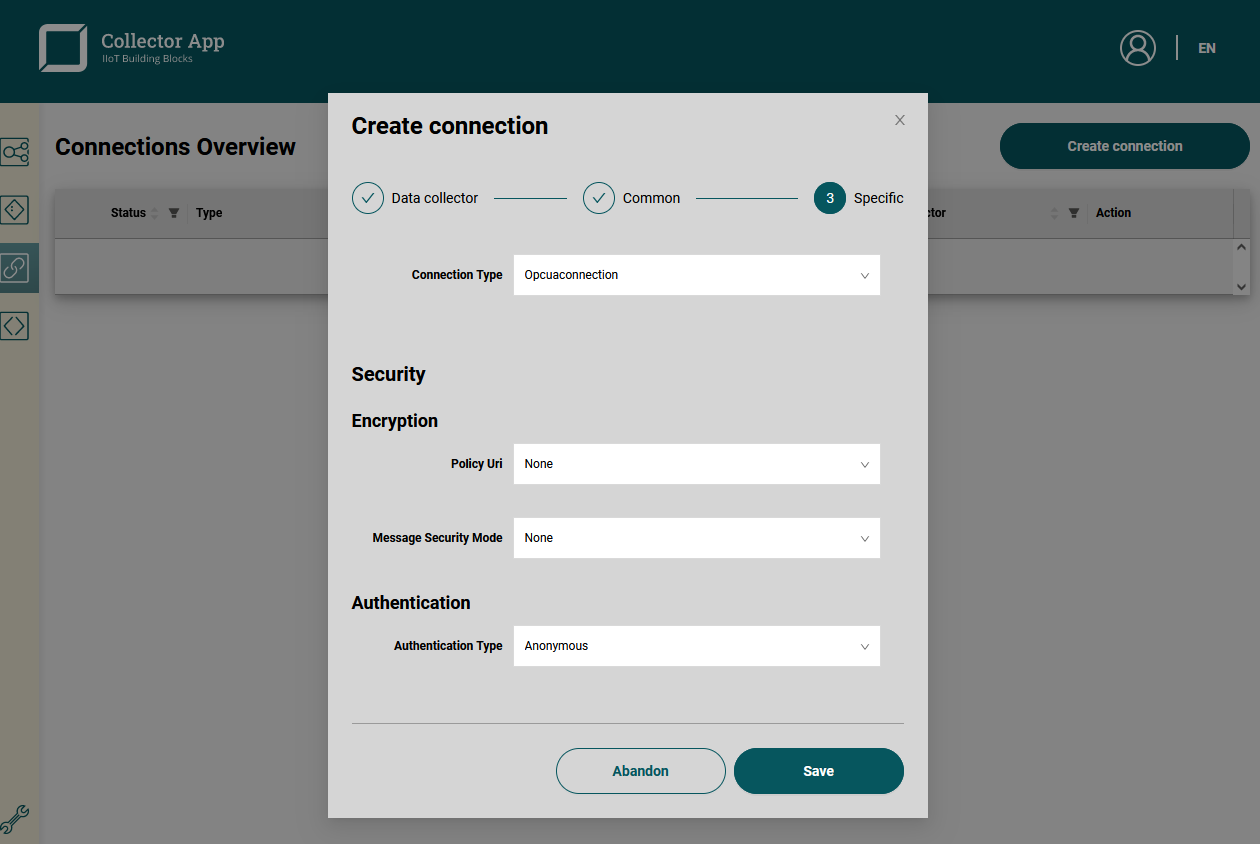Viewport: 1260px width, 844px height.
Task: Close the Create connection dialog
Action: point(900,120)
